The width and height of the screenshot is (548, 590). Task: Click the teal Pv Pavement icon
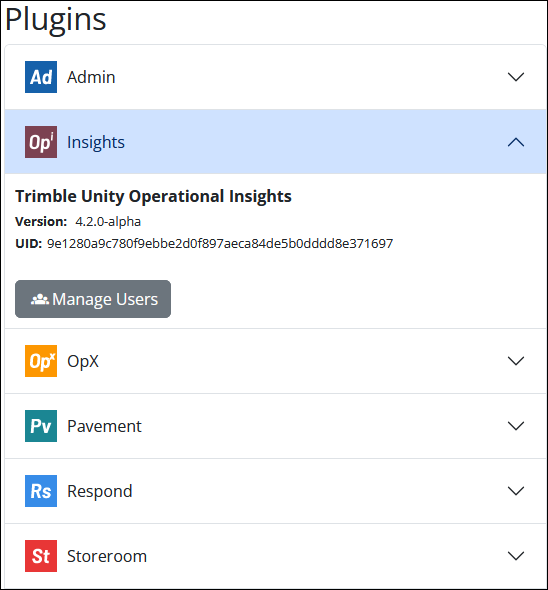[41, 426]
